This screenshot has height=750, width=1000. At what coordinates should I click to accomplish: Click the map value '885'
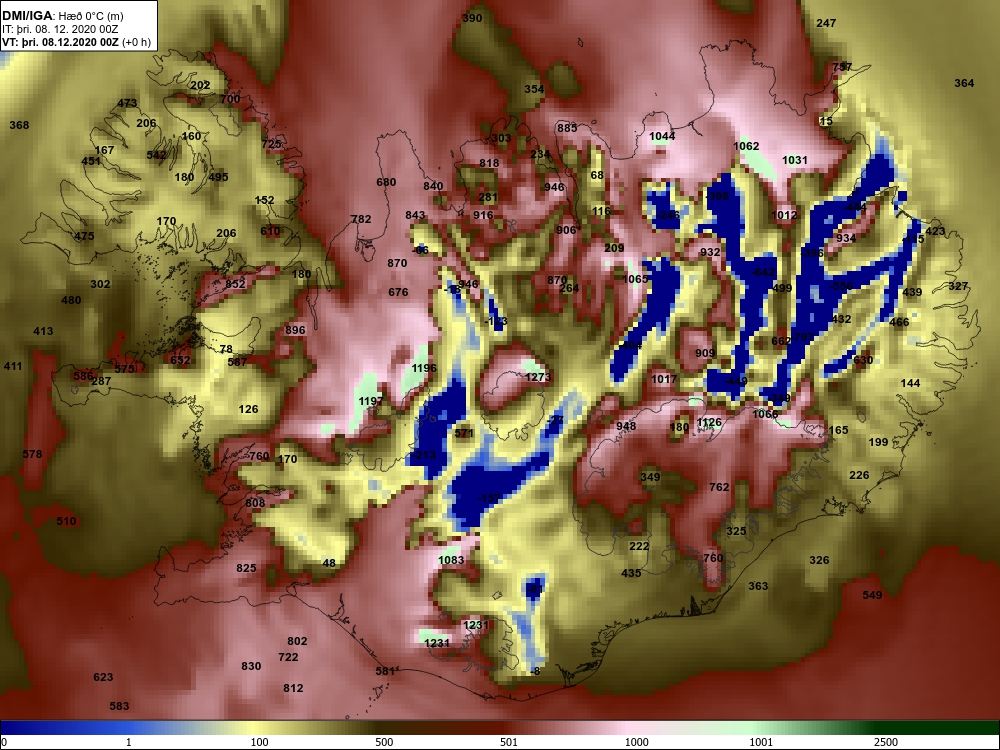point(567,128)
